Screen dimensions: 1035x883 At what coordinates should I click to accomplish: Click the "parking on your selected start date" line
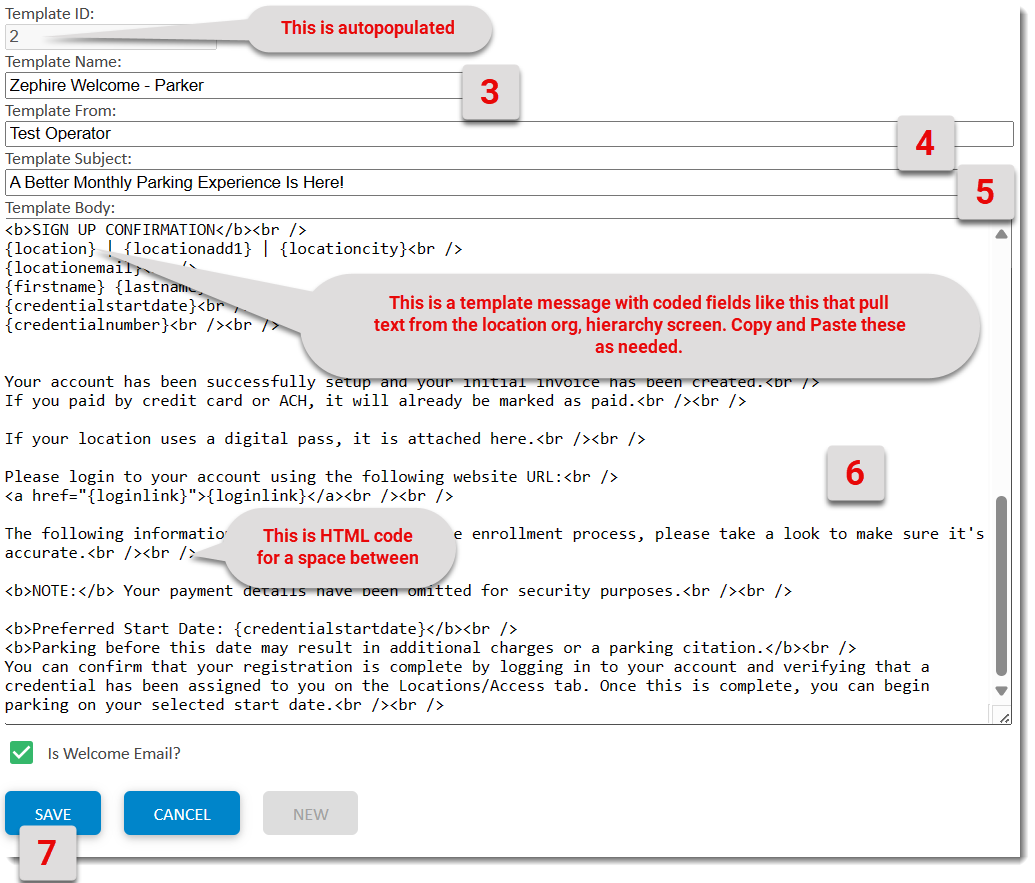[x=224, y=705]
